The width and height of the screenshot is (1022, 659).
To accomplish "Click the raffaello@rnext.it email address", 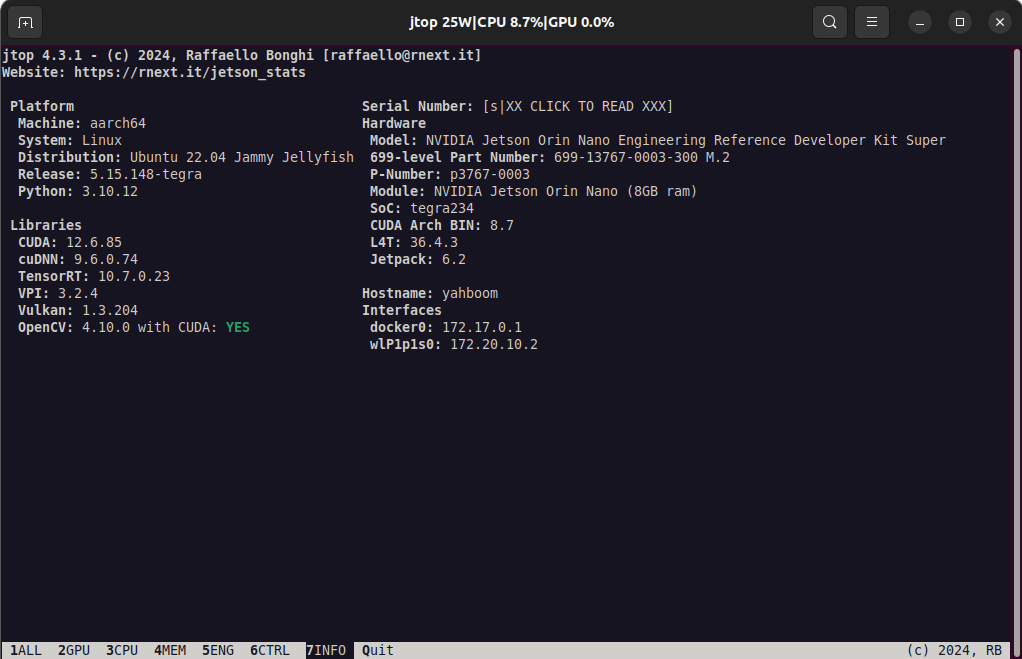I will pos(402,55).
